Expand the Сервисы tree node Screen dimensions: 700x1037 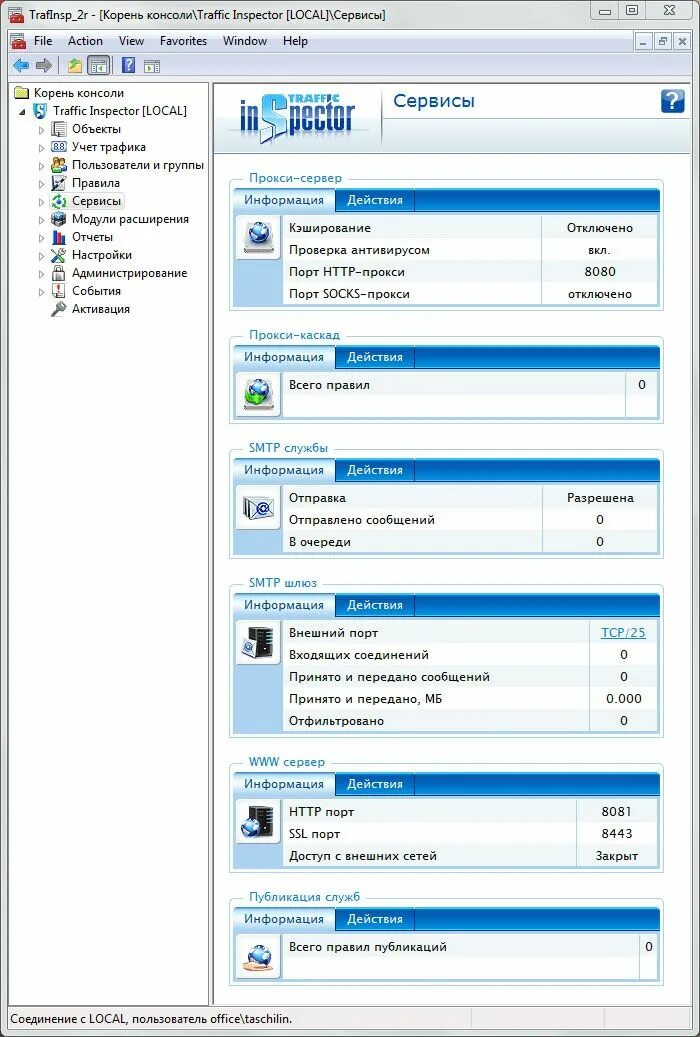[x=41, y=202]
